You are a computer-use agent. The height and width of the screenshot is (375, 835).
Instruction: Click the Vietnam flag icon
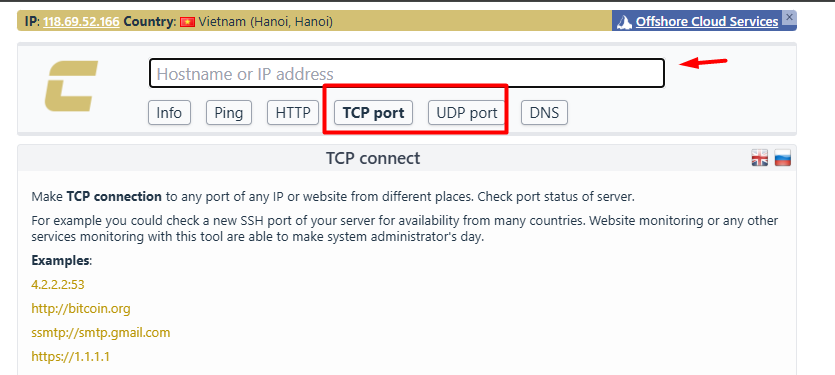[x=187, y=22]
